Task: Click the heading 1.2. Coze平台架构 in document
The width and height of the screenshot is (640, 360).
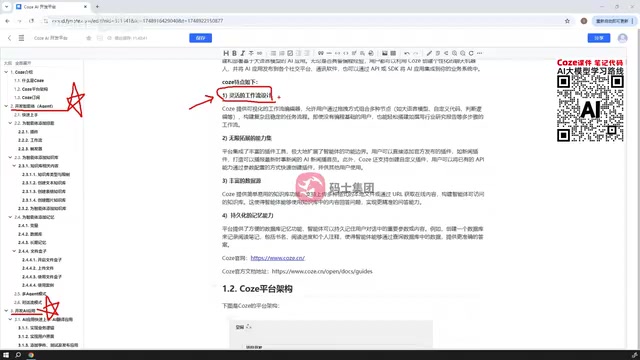Action: 257,289
